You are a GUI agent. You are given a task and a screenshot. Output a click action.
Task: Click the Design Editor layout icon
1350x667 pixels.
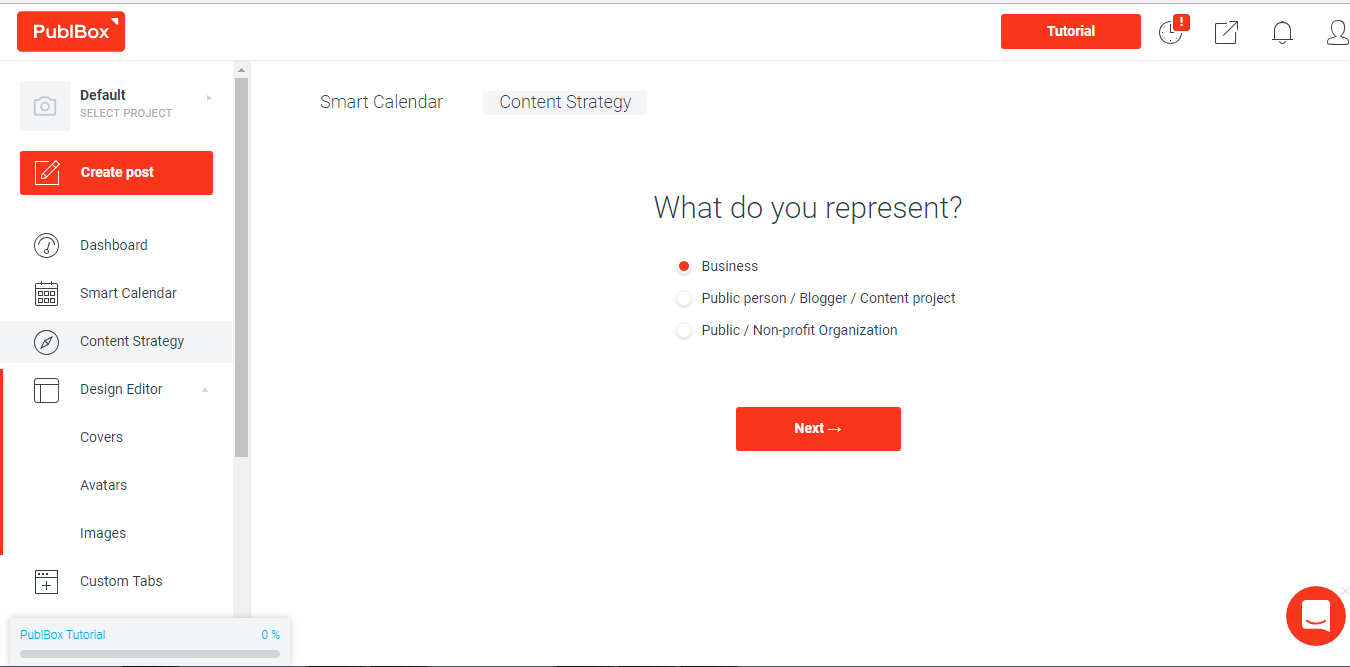[x=46, y=390]
